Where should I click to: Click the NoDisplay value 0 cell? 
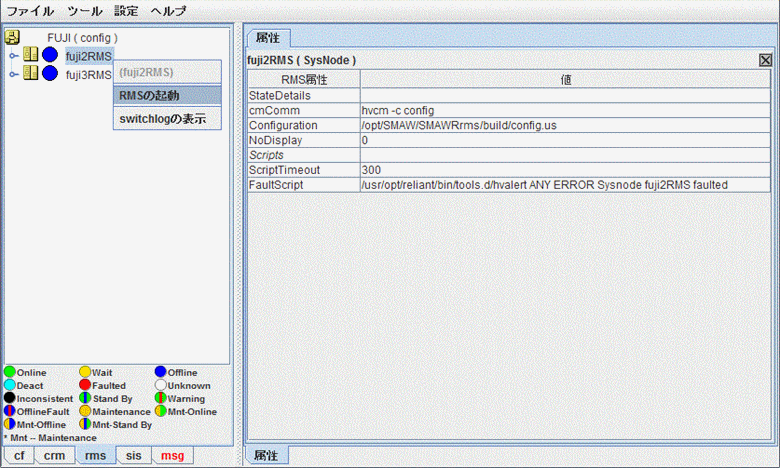coord(566,140)
